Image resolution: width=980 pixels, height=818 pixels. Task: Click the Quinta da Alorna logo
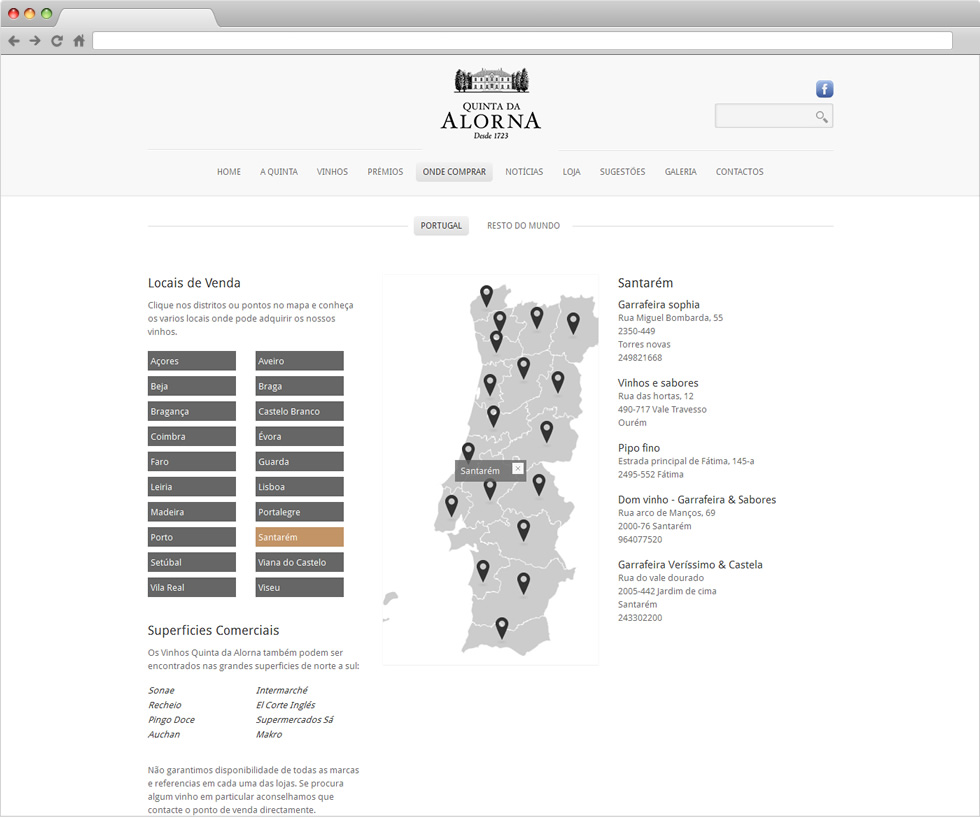tap(491, 104)
